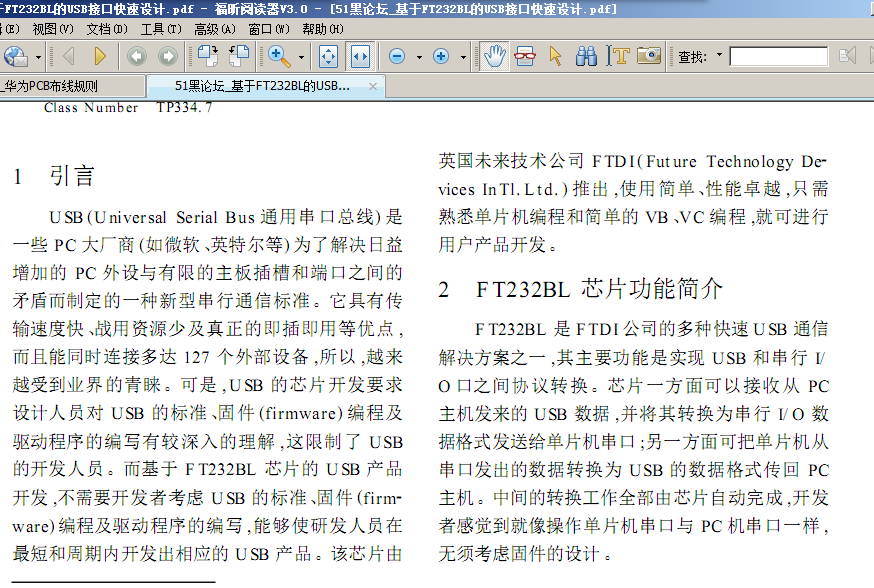
Task: Rotate page counterclockwise icon
Action: 240,56
